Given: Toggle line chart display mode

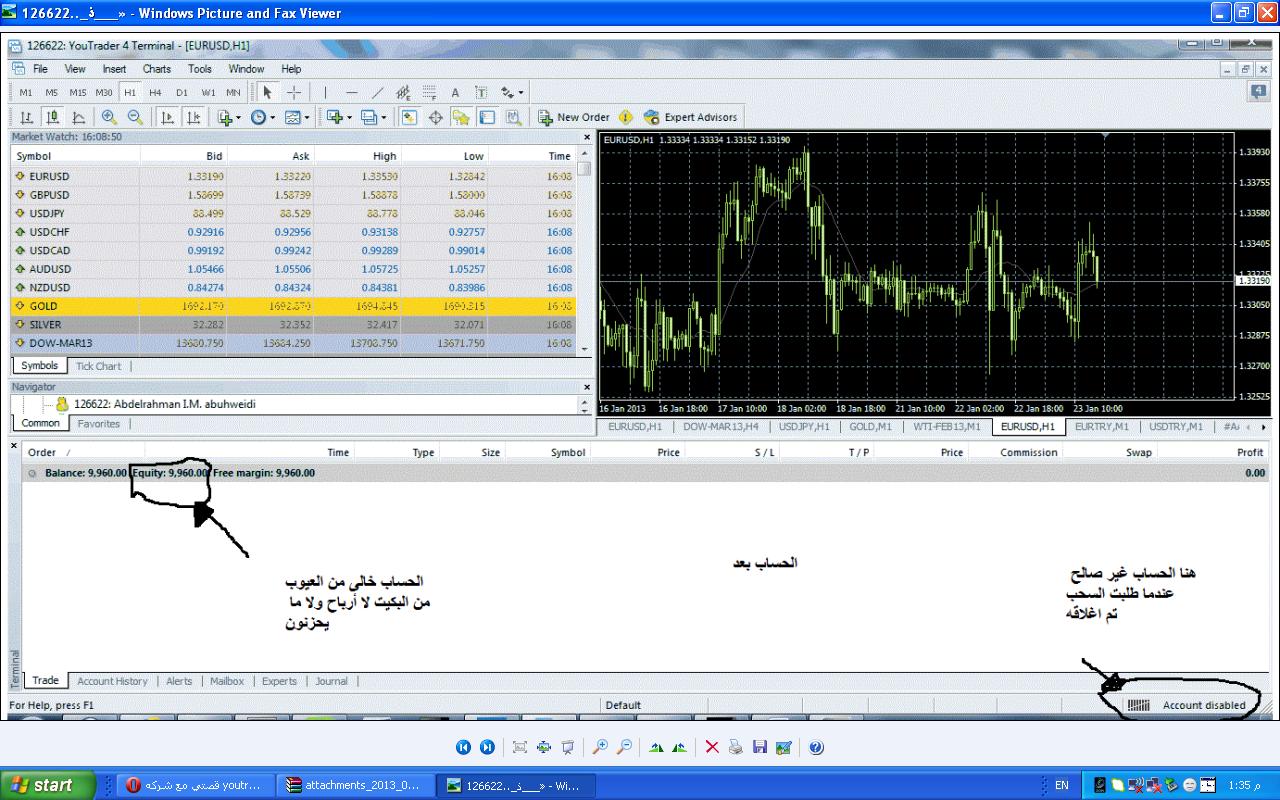Looking at the screenshot, I should tap(78, 117).
